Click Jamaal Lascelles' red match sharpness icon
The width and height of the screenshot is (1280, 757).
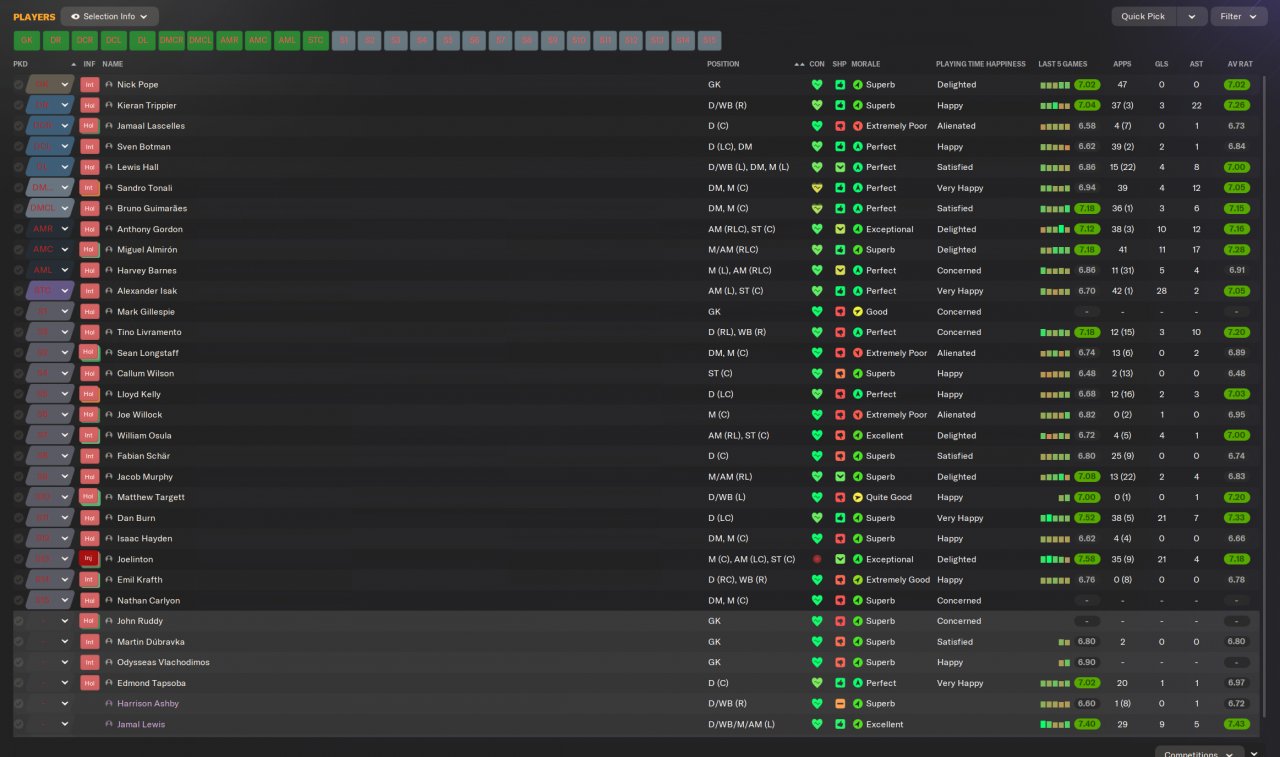[840, 126]
